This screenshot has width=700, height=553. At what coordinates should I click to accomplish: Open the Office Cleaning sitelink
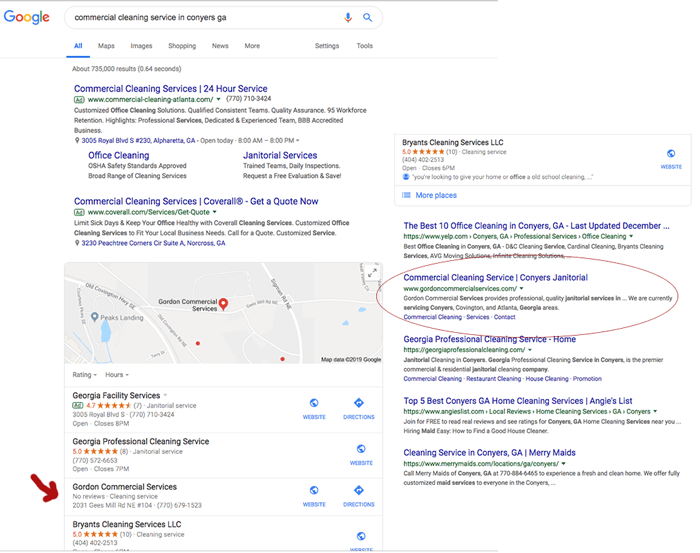pos(119,155)
